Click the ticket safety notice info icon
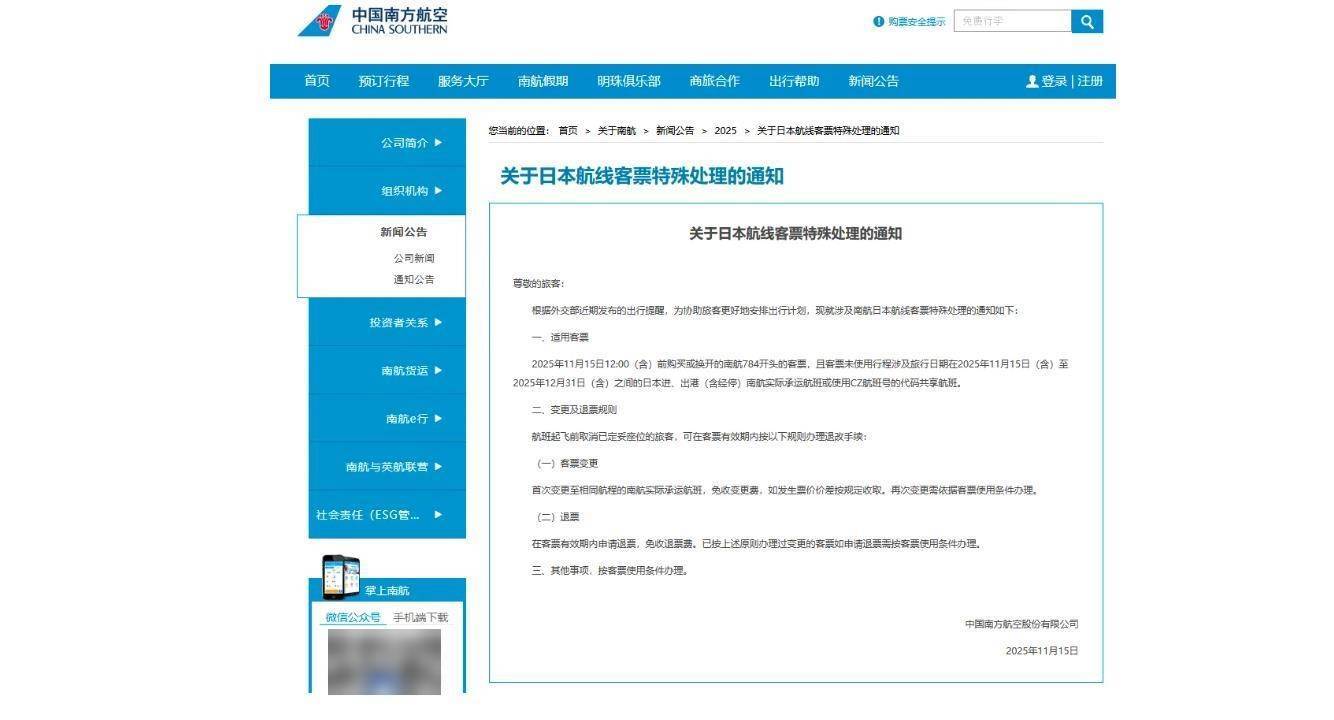Image resolution: width=1334 pixels, height=720 pixels. click(878, 21)
